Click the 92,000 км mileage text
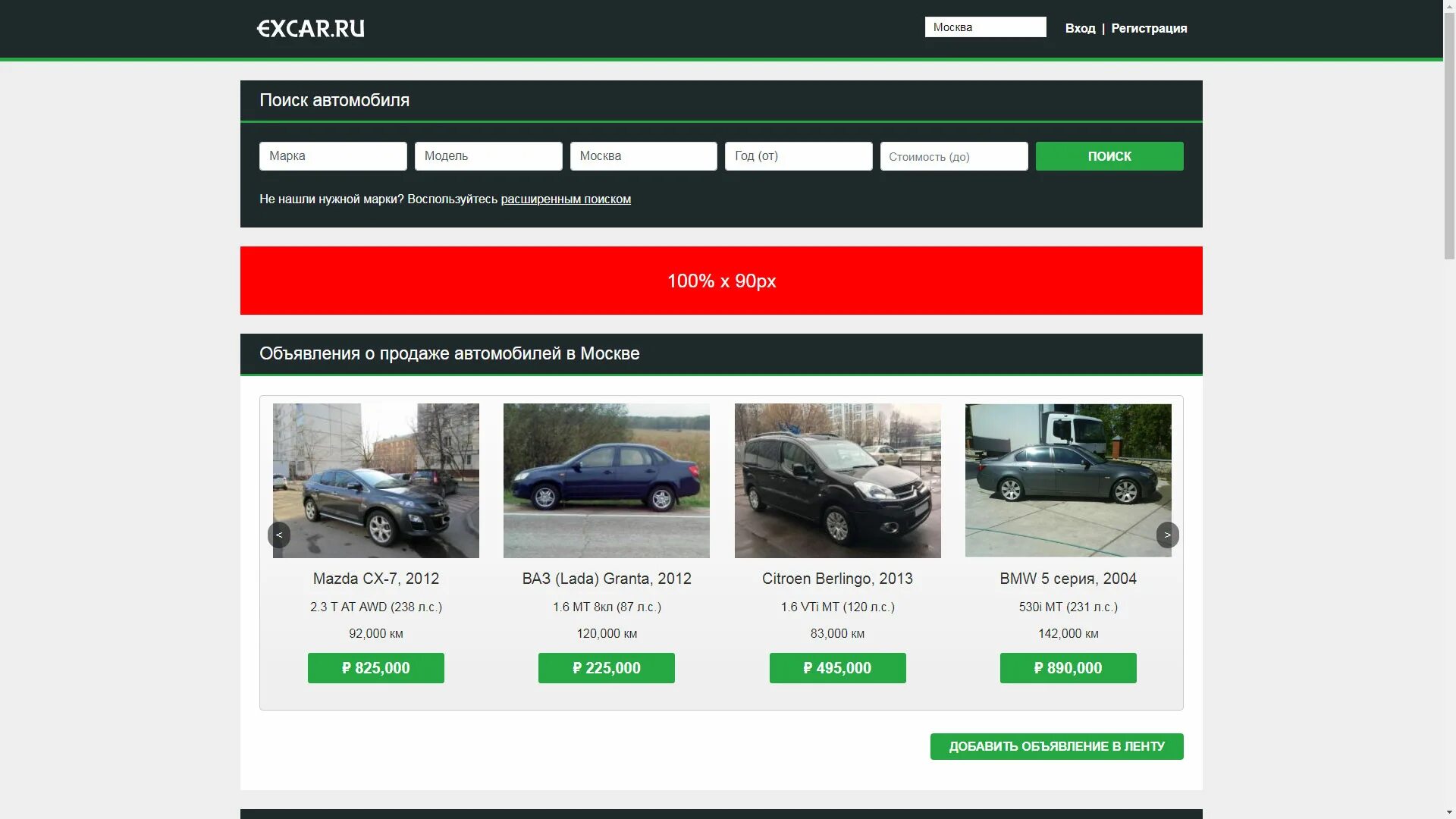1456x819 pixels. pyautogui.click(x=376, y=633)
